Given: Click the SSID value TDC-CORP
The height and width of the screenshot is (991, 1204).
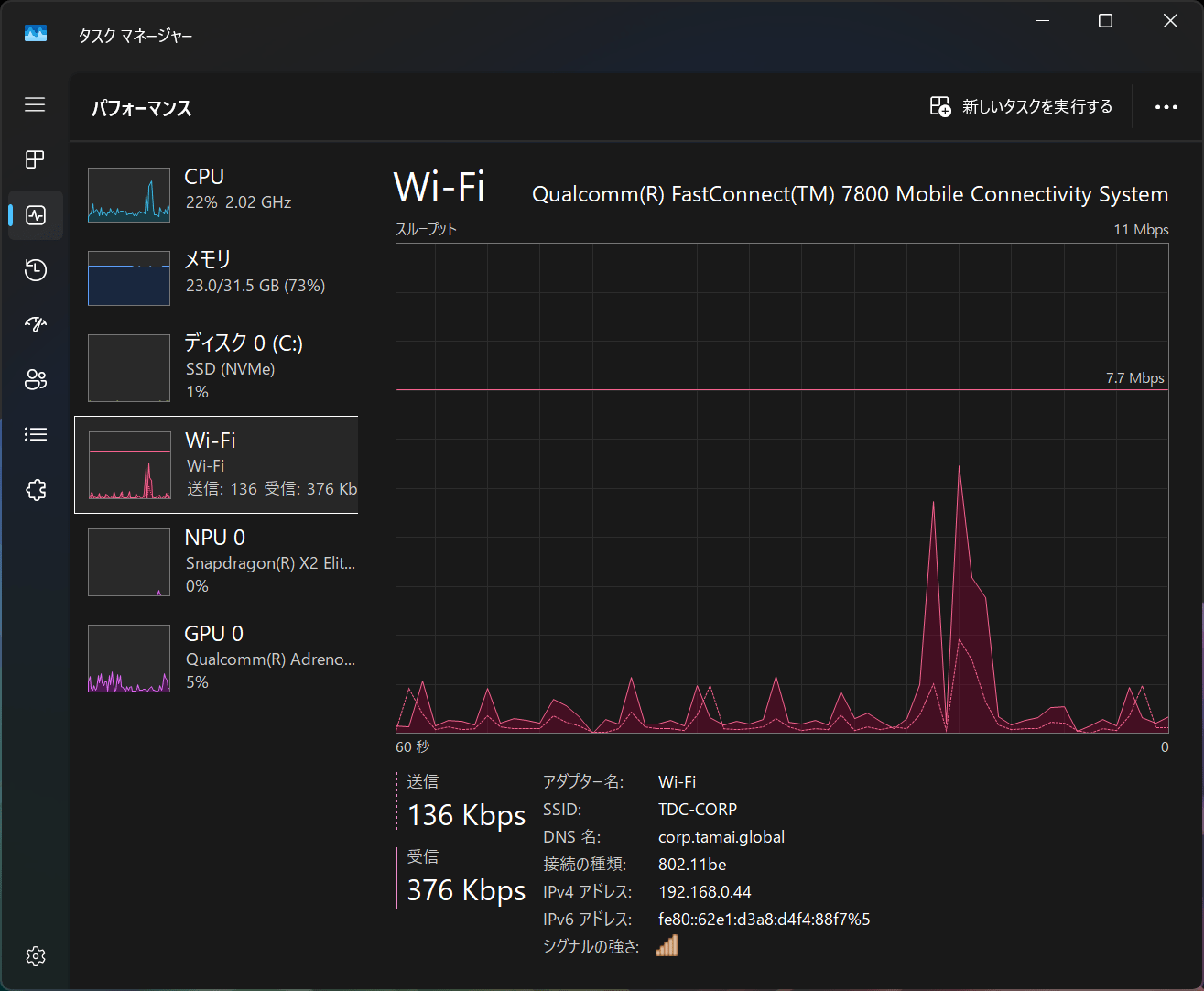Looking at the screenshot, I should click(698, 810).
